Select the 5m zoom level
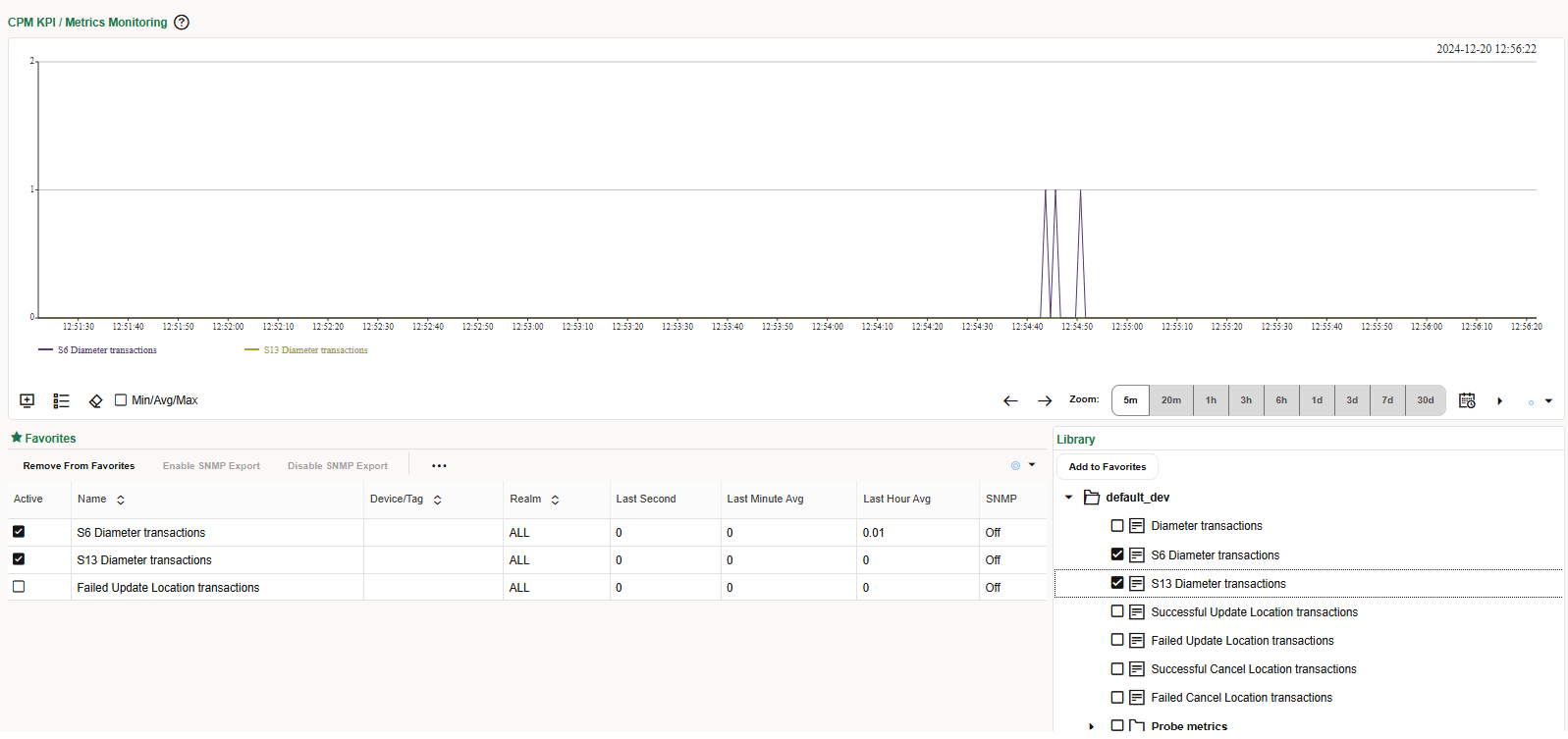This screenshot has width=1568, height=739. [x=1130, y=400]
